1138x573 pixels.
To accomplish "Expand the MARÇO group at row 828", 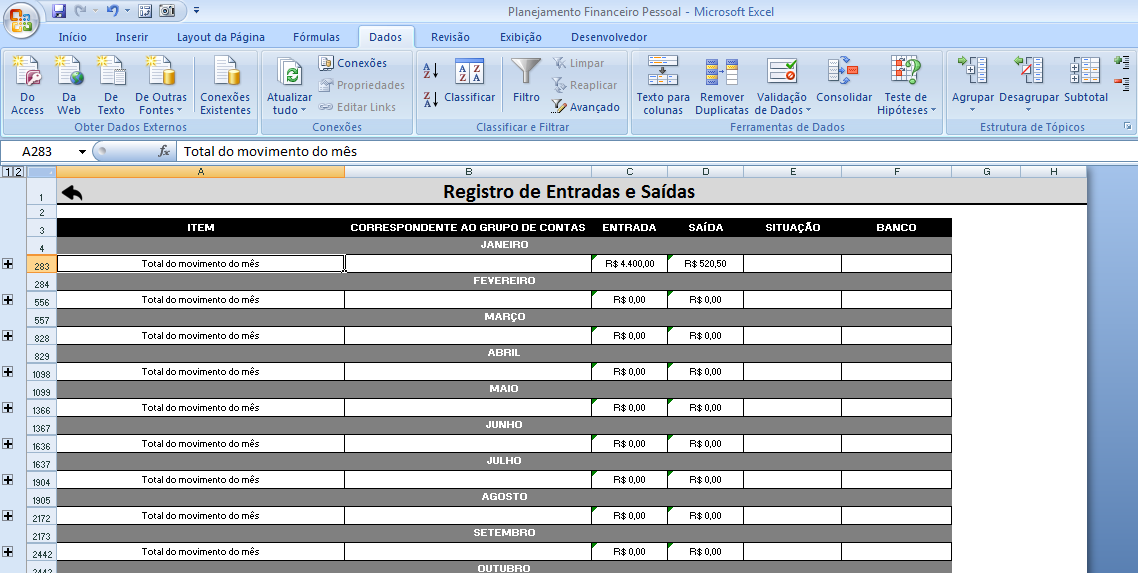I will coord(8,335).
